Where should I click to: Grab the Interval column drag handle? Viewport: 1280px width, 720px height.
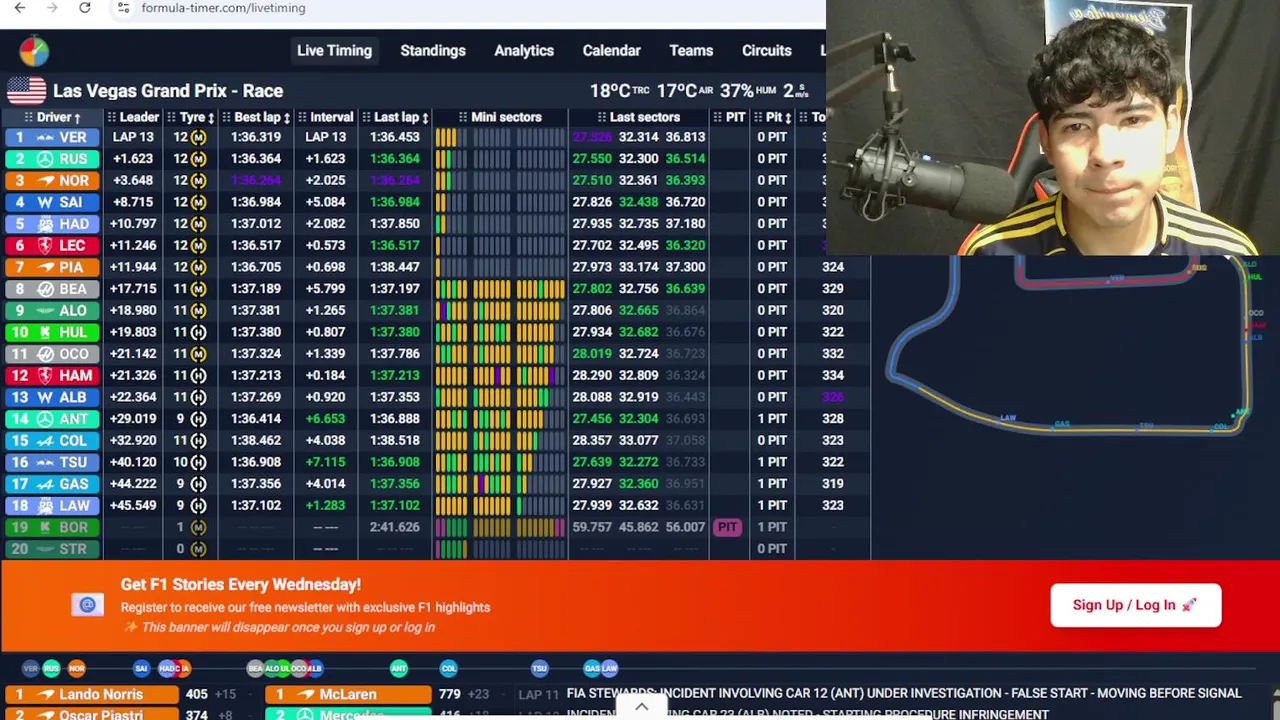[303, 118]
